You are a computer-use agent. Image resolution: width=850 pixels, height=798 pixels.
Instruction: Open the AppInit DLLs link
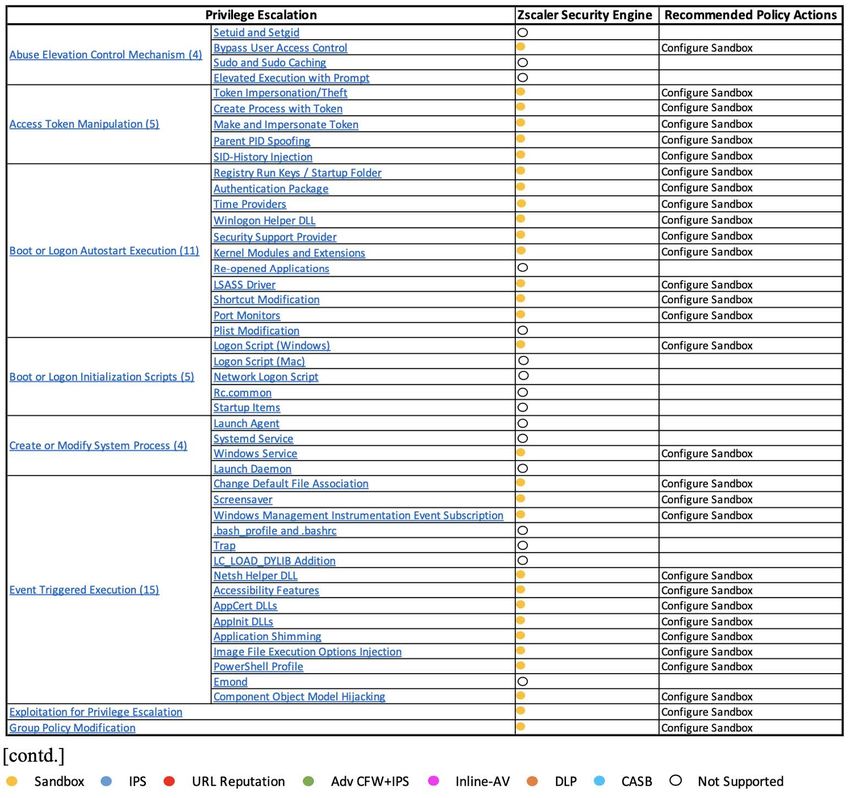(x=243, y=622)
